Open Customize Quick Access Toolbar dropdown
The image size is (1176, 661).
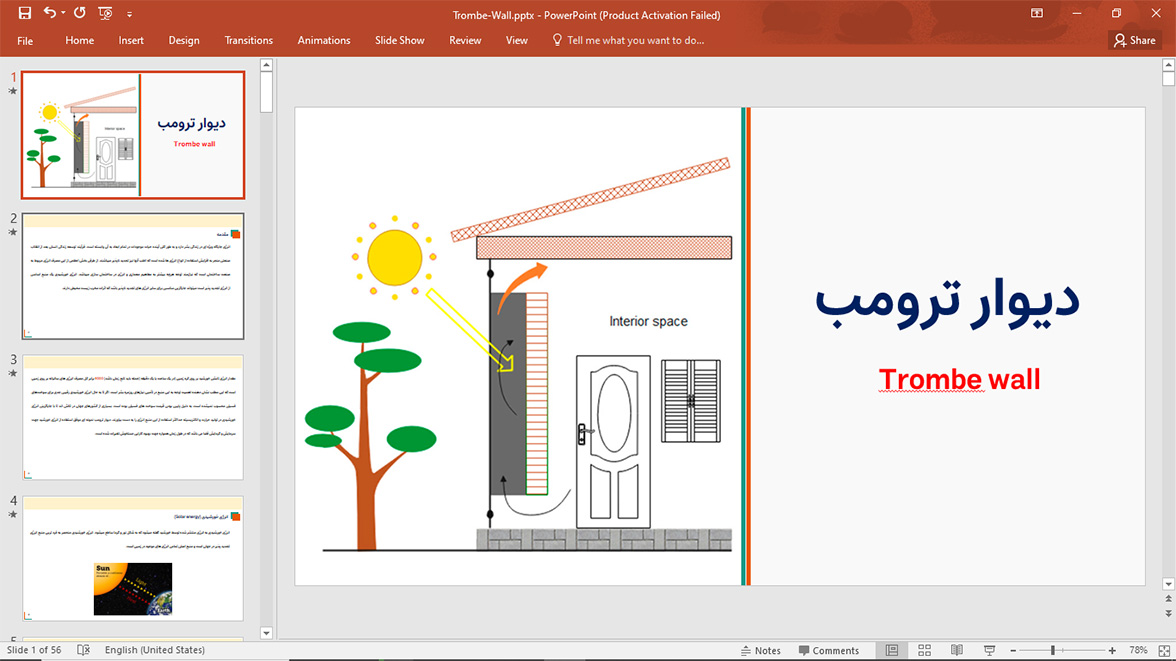click(129, 14)
